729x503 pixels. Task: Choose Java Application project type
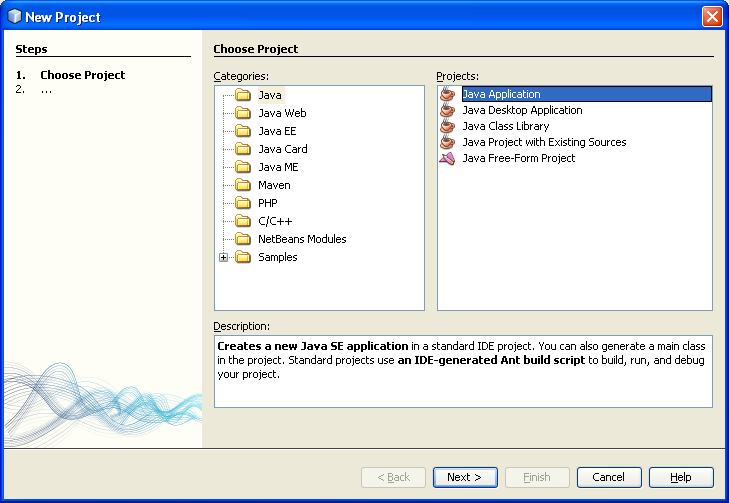587,94
